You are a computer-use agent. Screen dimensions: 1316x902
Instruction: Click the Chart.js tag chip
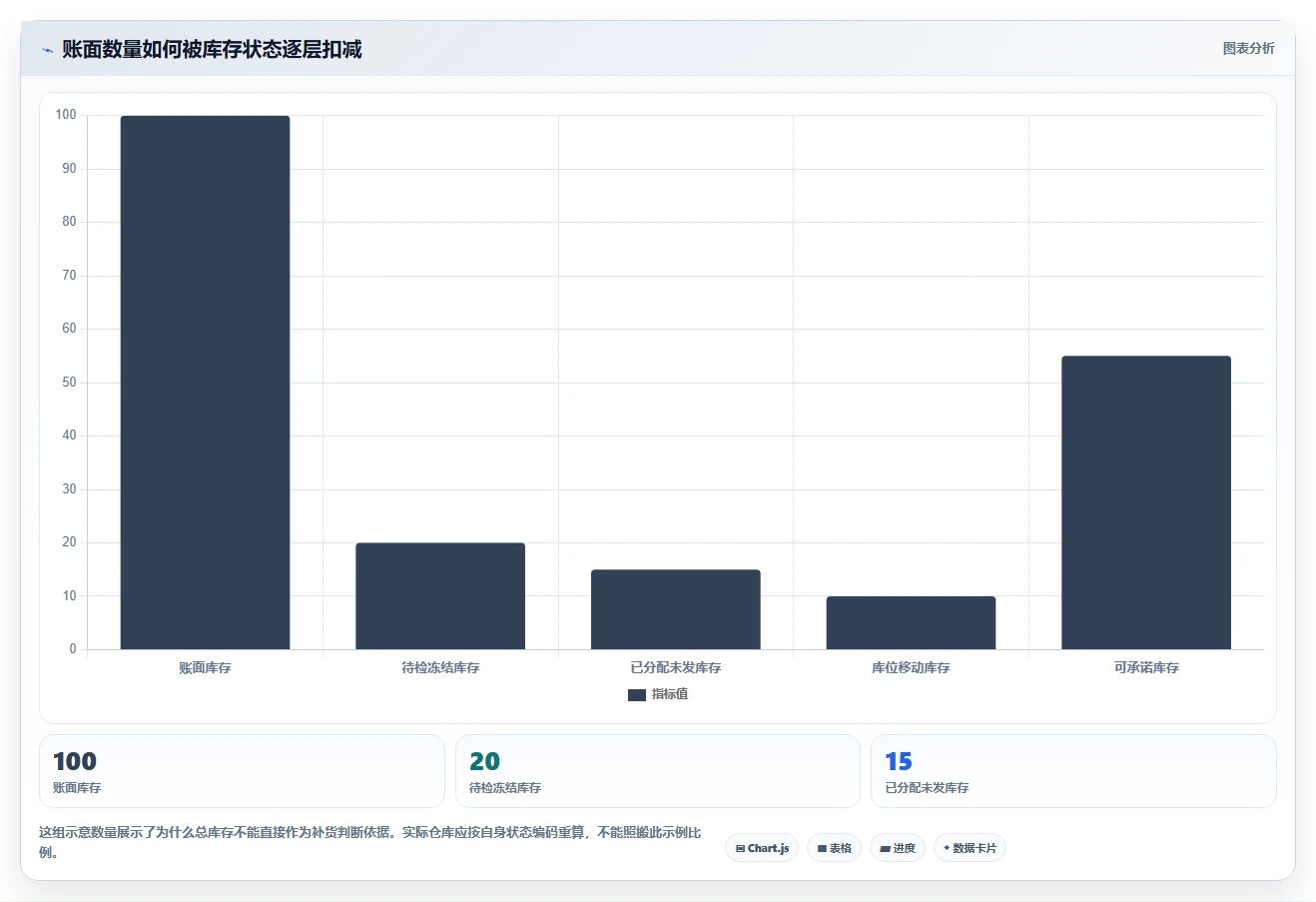pyautogui.click(x=762, y=848)
